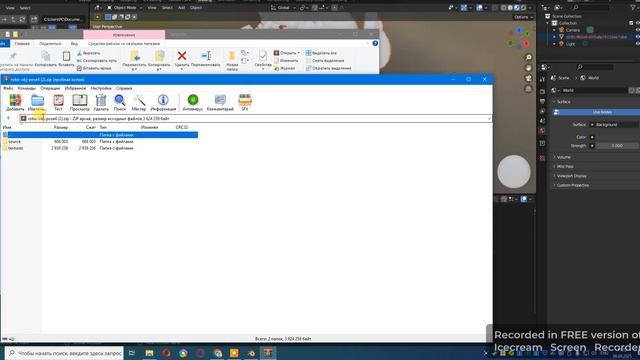Screen dimensions: 640x360
Task: Open the Избранное menu in WinRAR
Action: [x=75, y=88]
